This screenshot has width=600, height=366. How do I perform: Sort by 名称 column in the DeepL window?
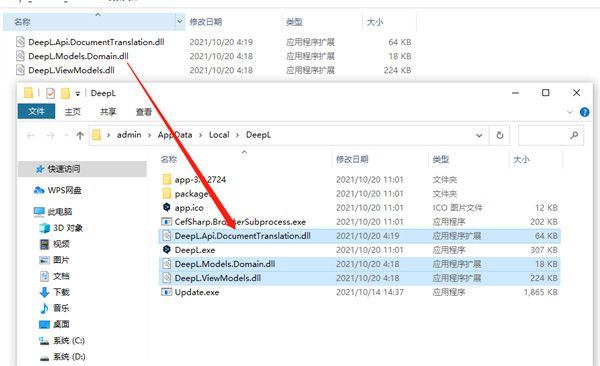[169, 159]
